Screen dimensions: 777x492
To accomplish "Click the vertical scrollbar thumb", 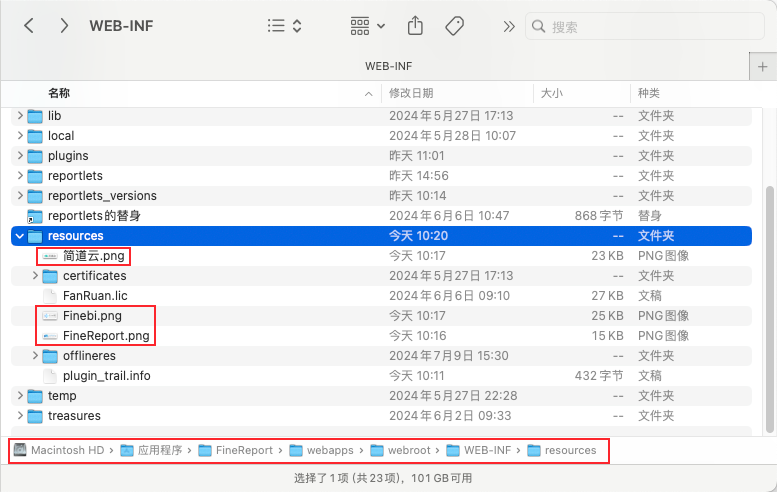I will point(771,308).
